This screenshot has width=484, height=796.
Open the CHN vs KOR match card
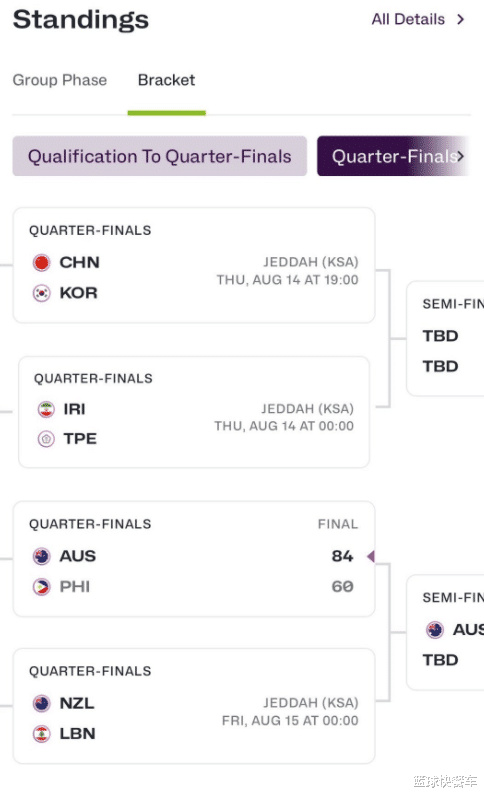point(194,265)
